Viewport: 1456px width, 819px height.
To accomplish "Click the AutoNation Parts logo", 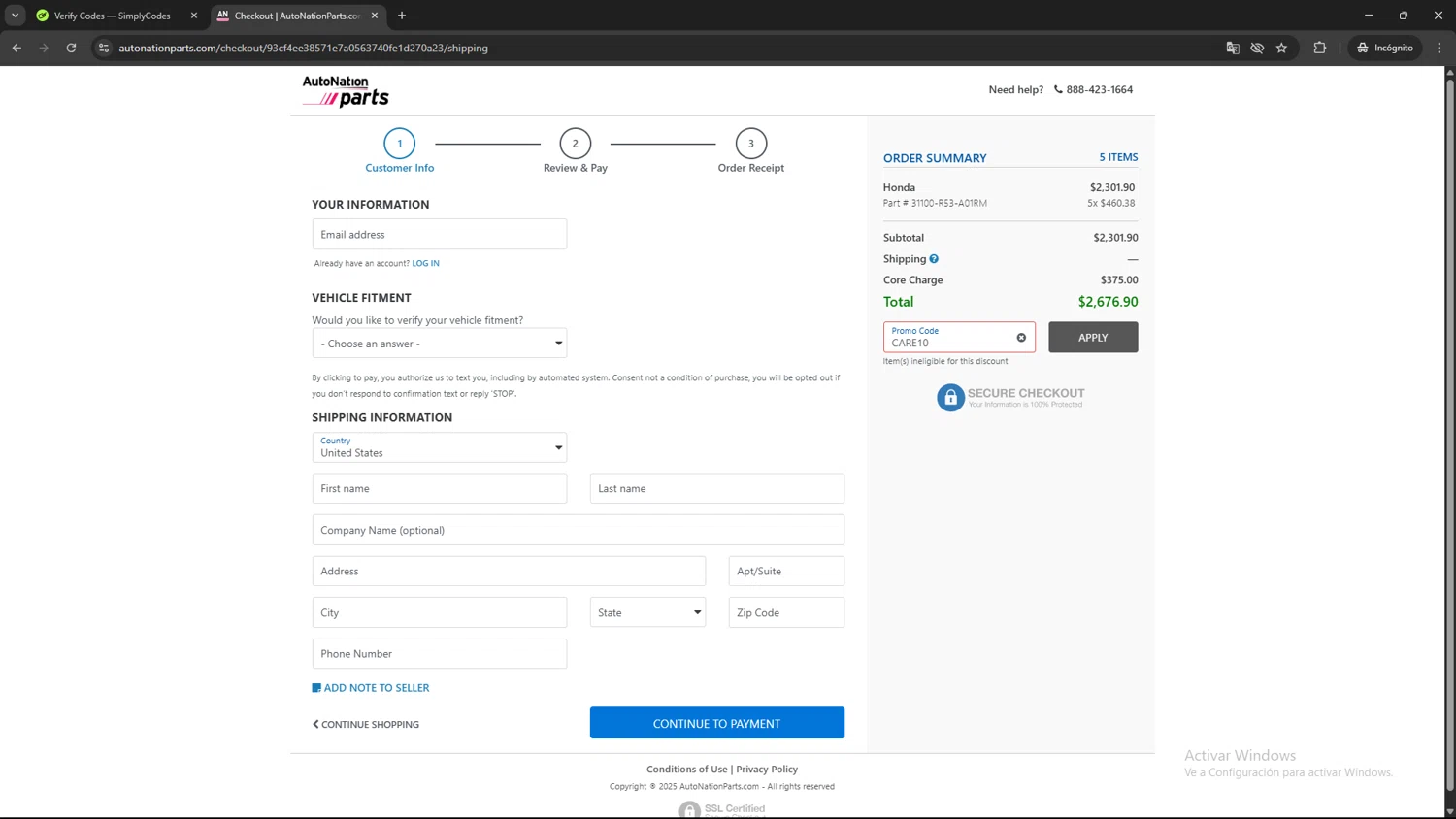I will pyautogui.click(x=346, y=91).
